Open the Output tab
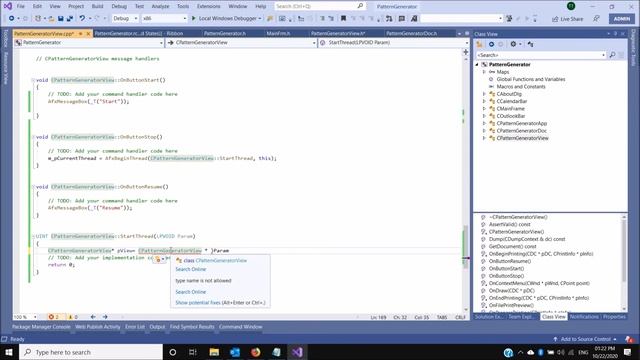 point(157,327)
